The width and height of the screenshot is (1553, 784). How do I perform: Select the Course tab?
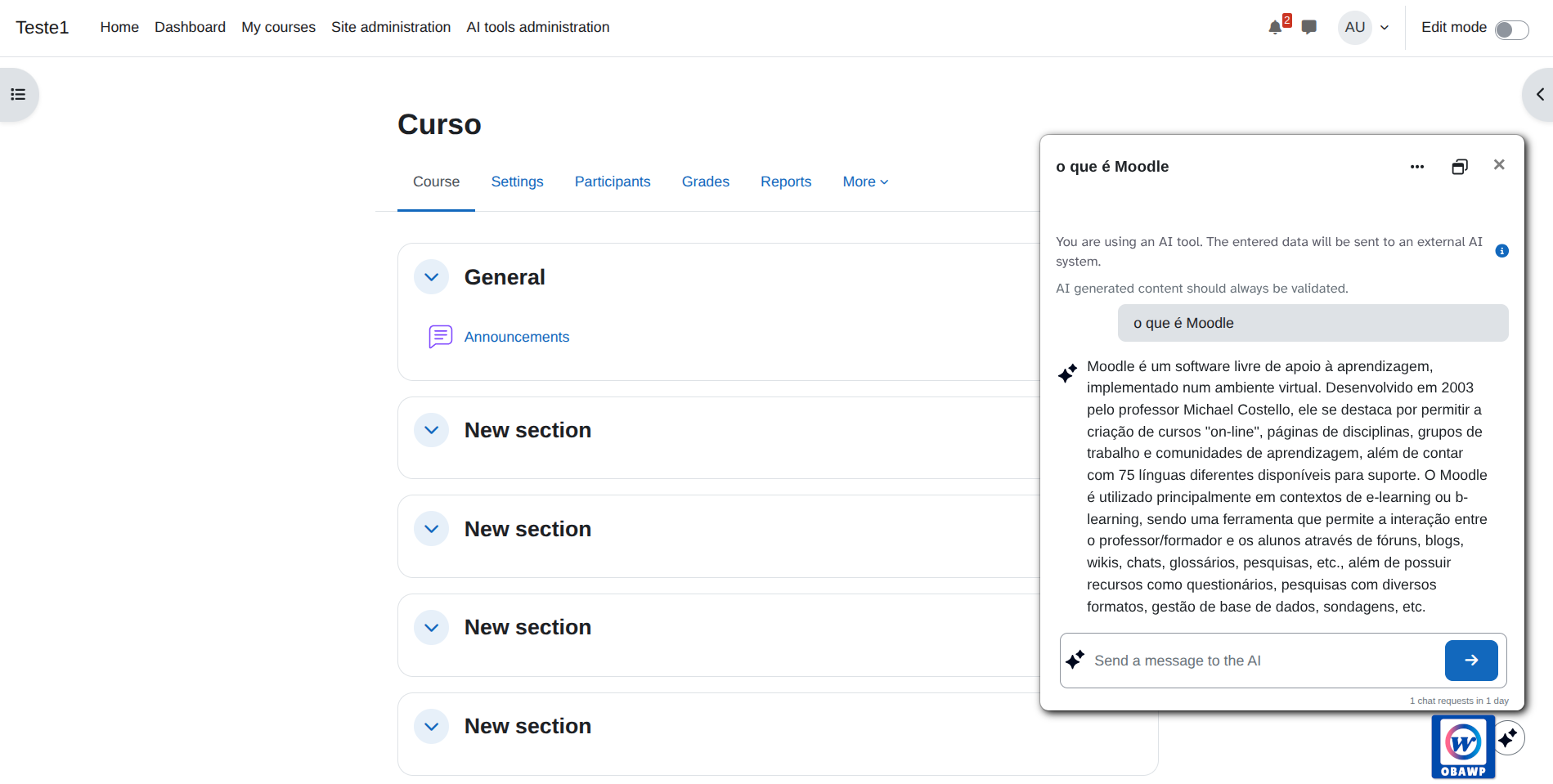(x=436, y=181)
